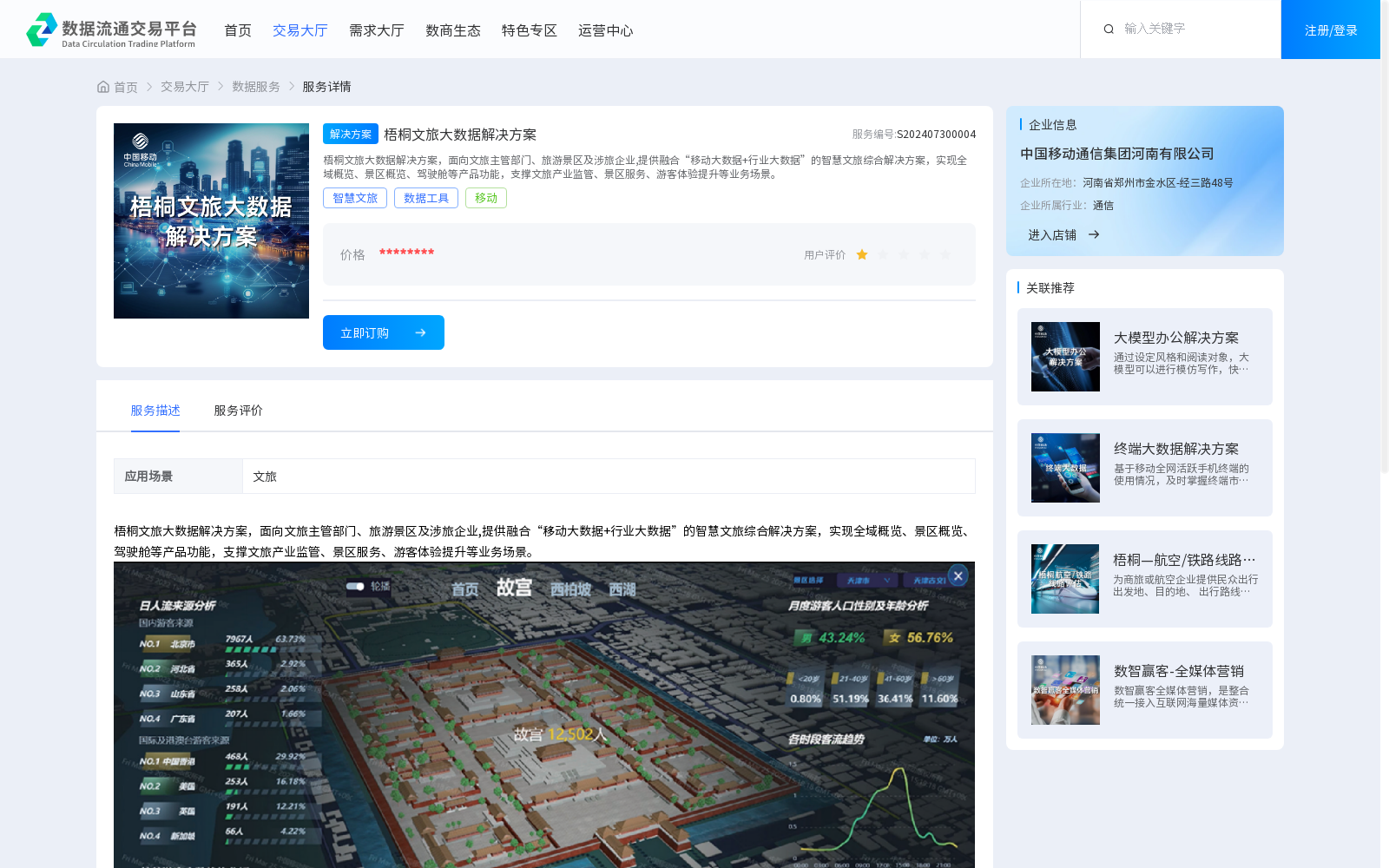Open the 大模型办公解决方案 thumbnail
Image resolution: width=1389 pixels, height=868 pixels.
click(1065, 357)
